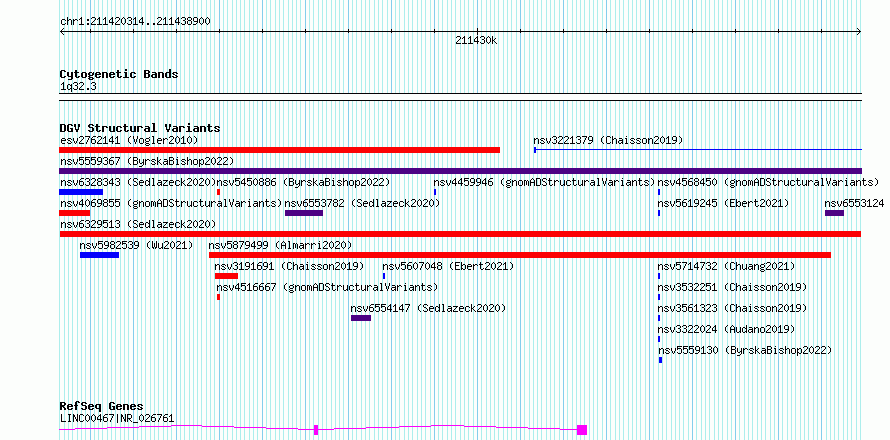Click the DGV Structural Variants track title

tap(140, 128)
